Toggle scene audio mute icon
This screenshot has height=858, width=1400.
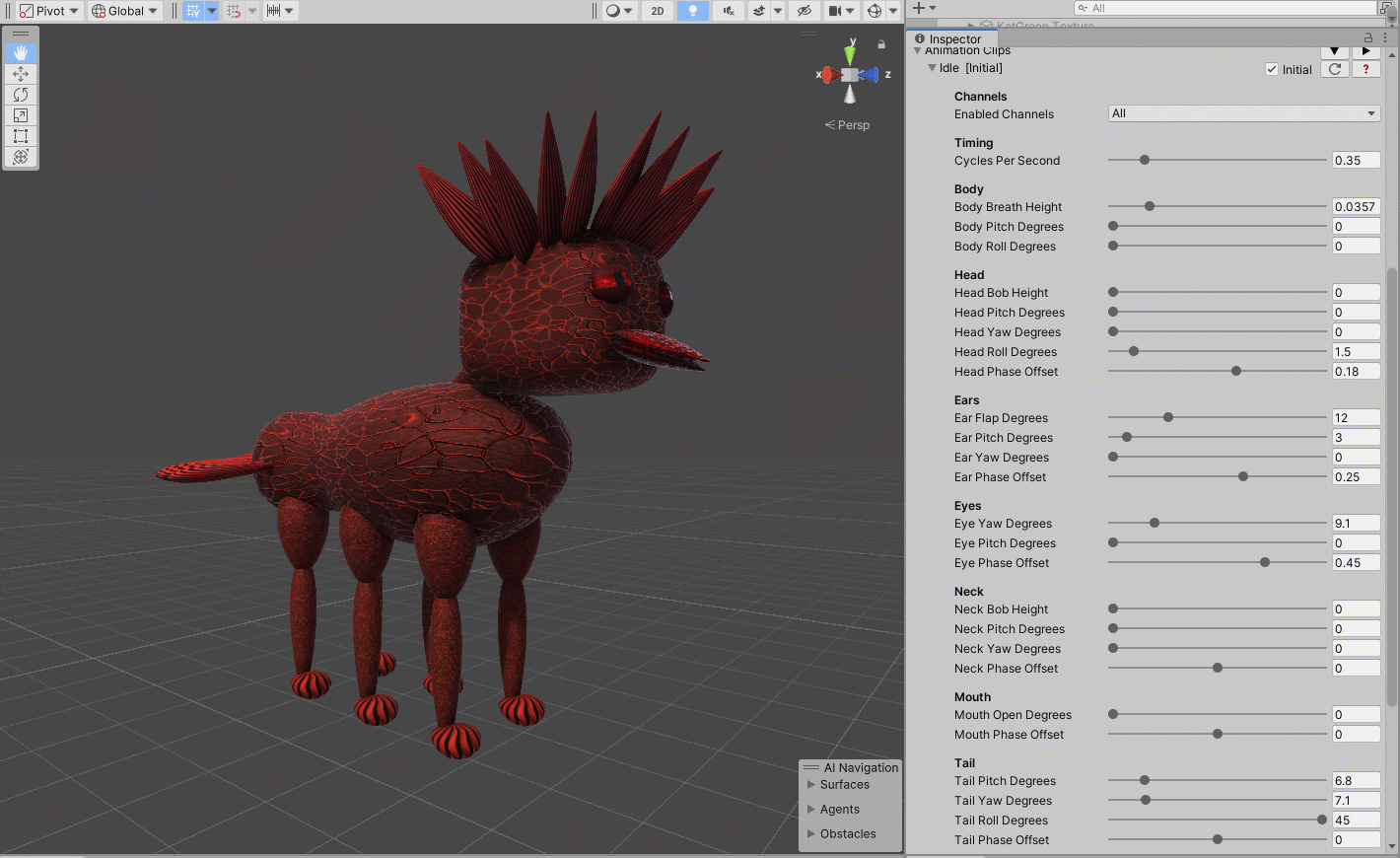(x=729, y=11)
